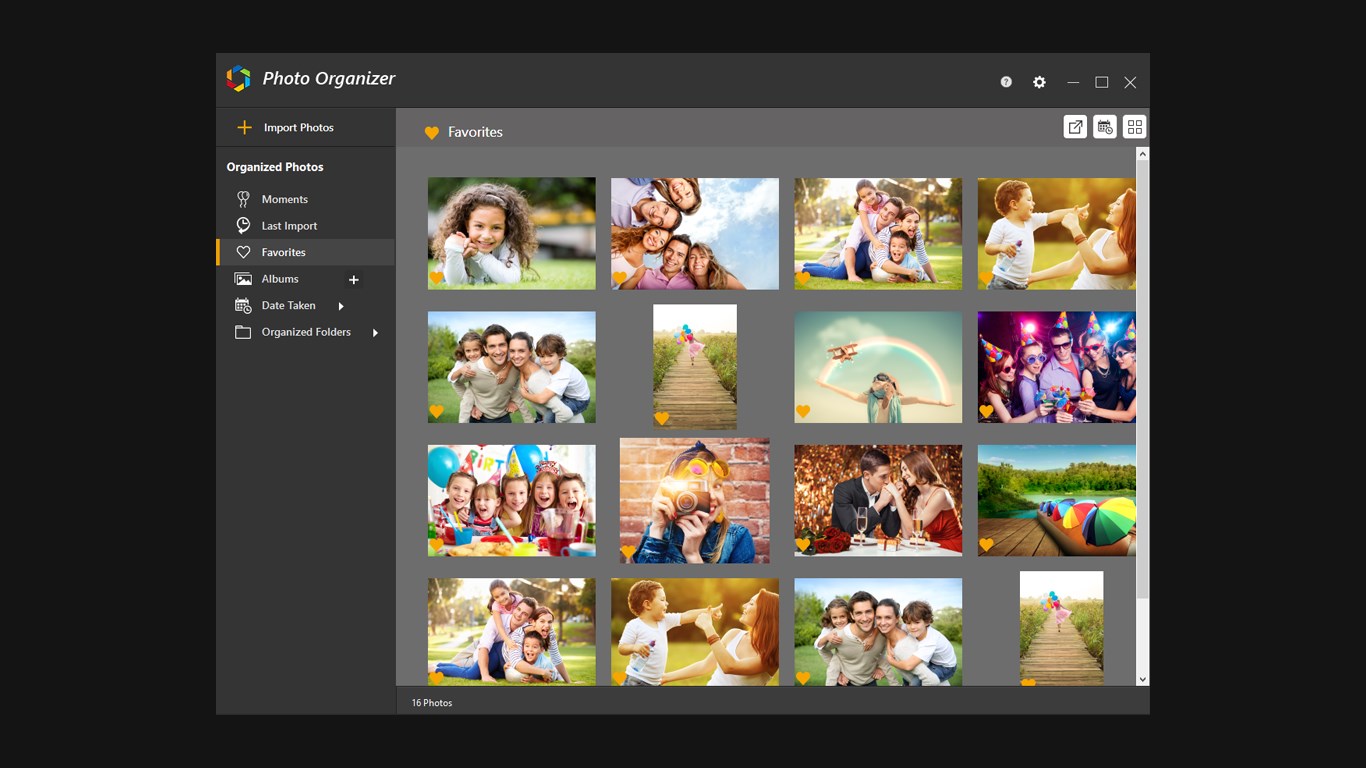Open Albums in the sidebar
Screen dimensions: 1366x768
[280, 279]
